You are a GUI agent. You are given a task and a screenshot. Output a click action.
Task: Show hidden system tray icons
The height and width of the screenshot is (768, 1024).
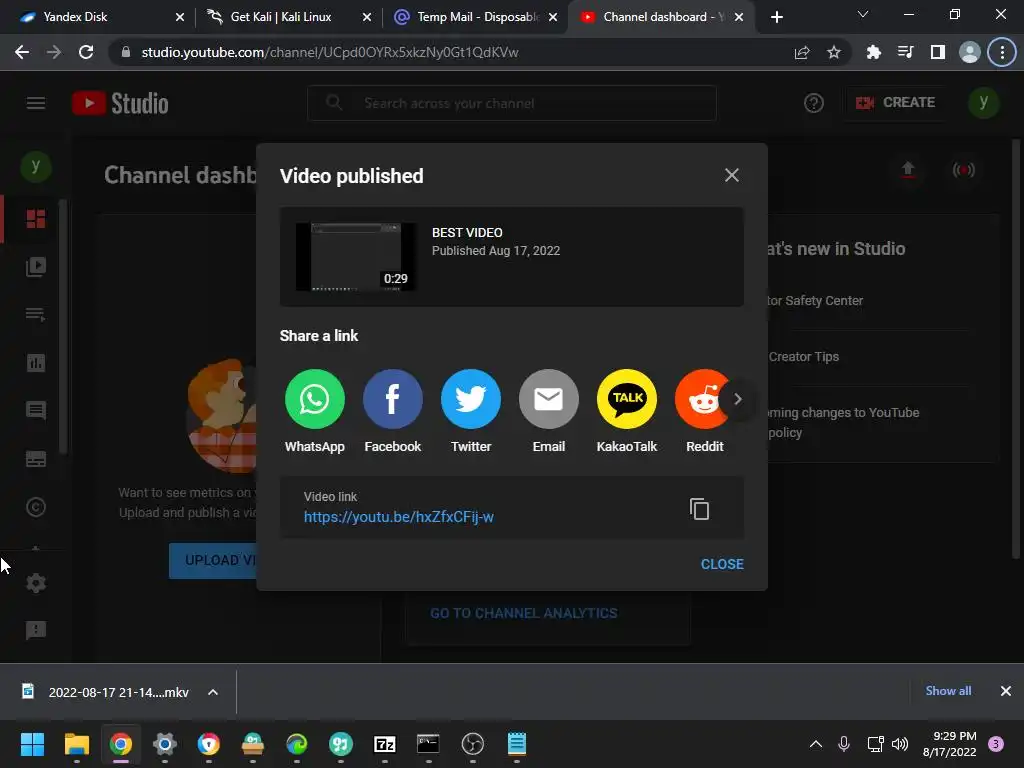pos(816,744)
